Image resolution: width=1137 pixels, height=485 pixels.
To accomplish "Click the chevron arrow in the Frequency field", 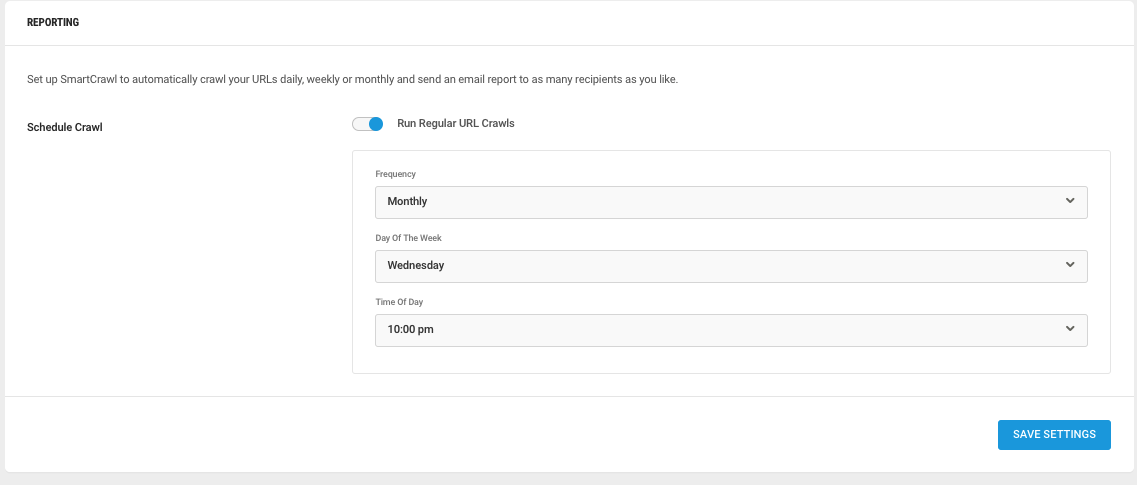I will (x=1070, y=201).
